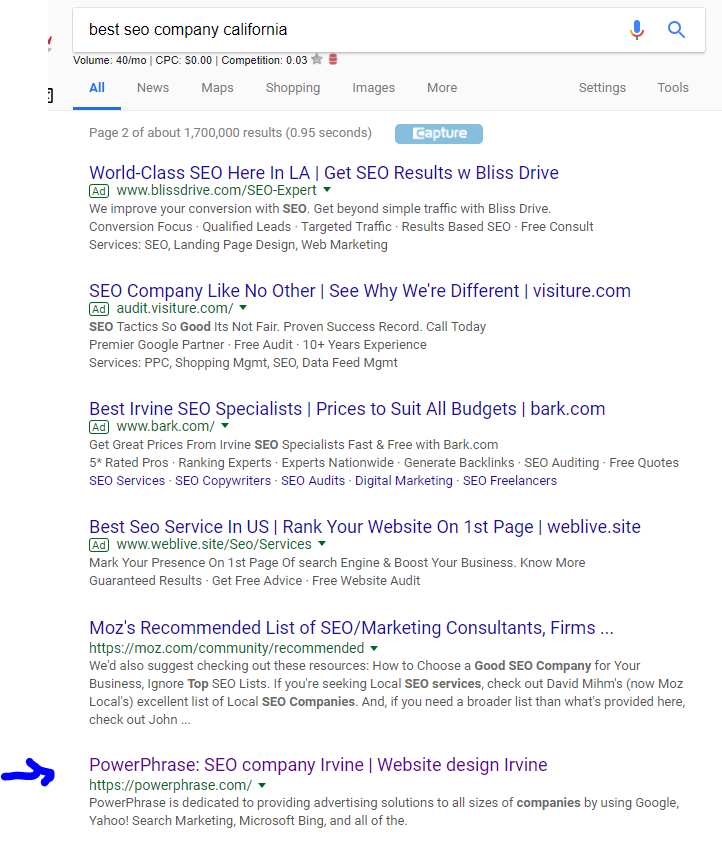
Task: Star the keyword next to Competition
Action: coord(317,59)
